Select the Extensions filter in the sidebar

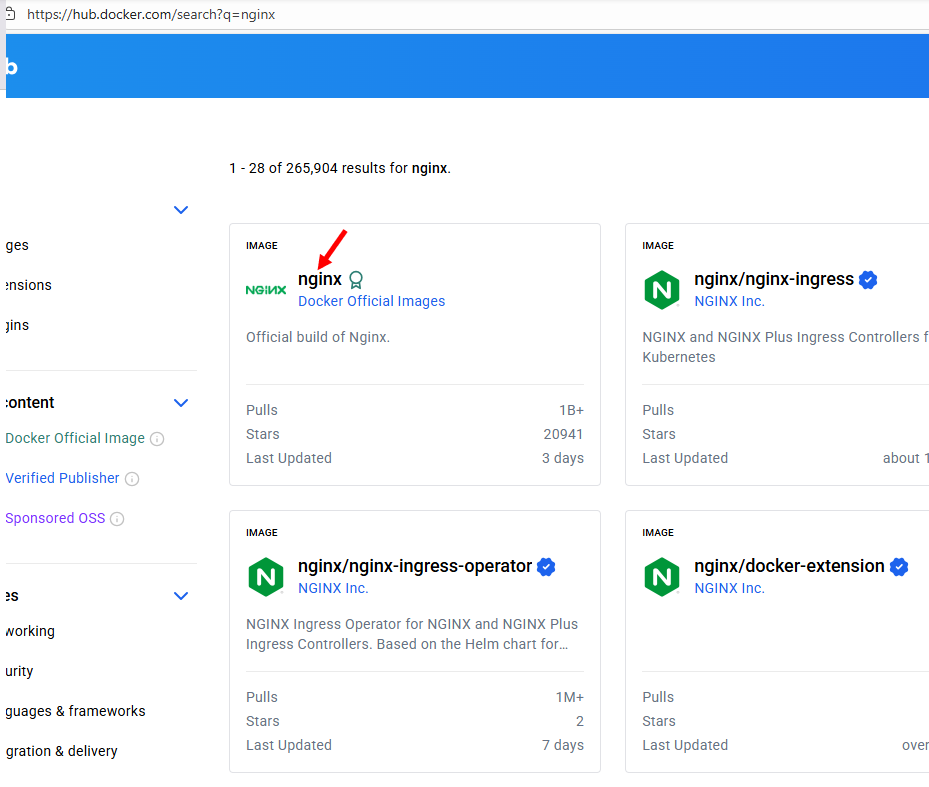[28, 285]
